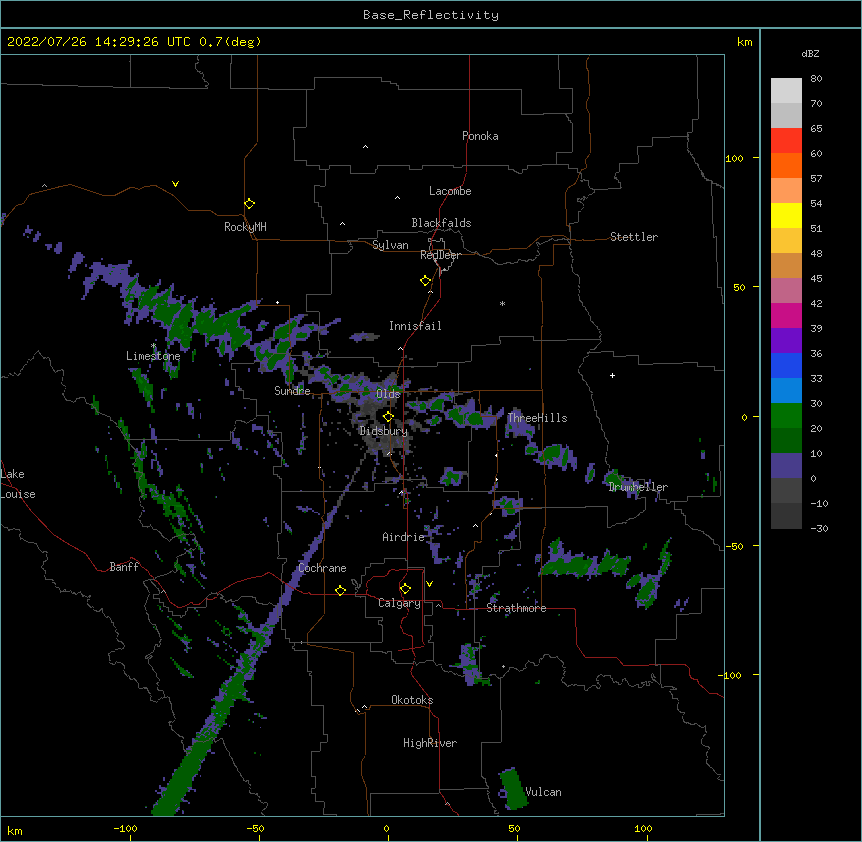862x842 pixels.
Task: Click the Cochrane label
Action: tap(322, 568)
